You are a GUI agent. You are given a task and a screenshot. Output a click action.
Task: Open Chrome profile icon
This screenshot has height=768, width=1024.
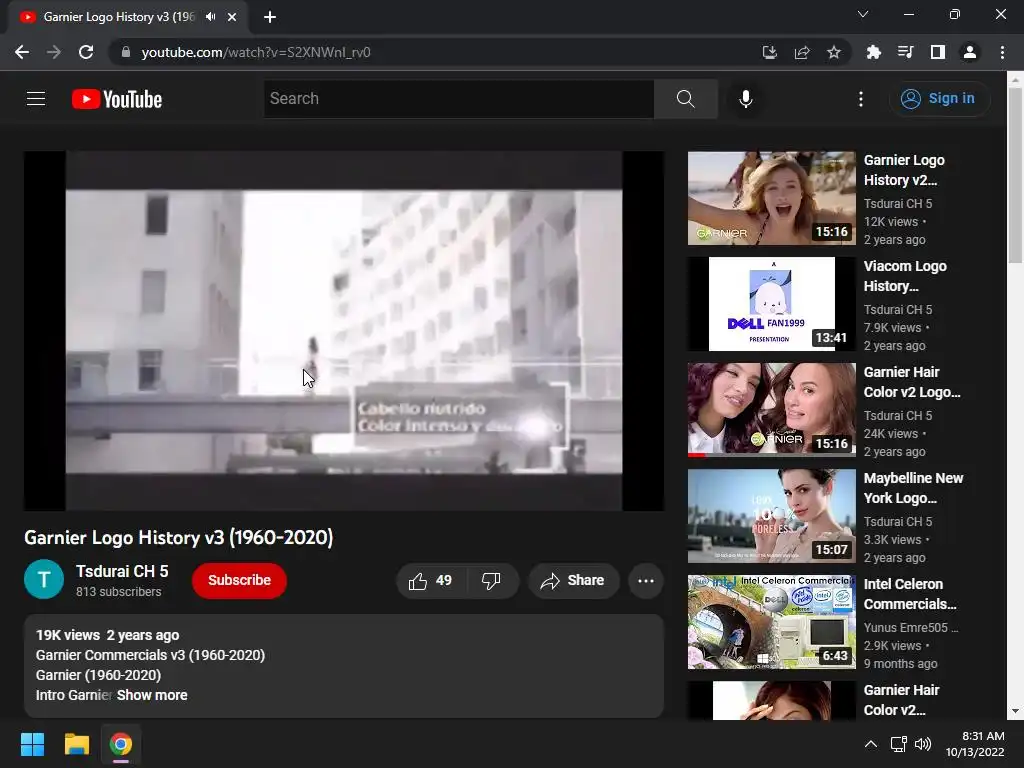point(970,52)
